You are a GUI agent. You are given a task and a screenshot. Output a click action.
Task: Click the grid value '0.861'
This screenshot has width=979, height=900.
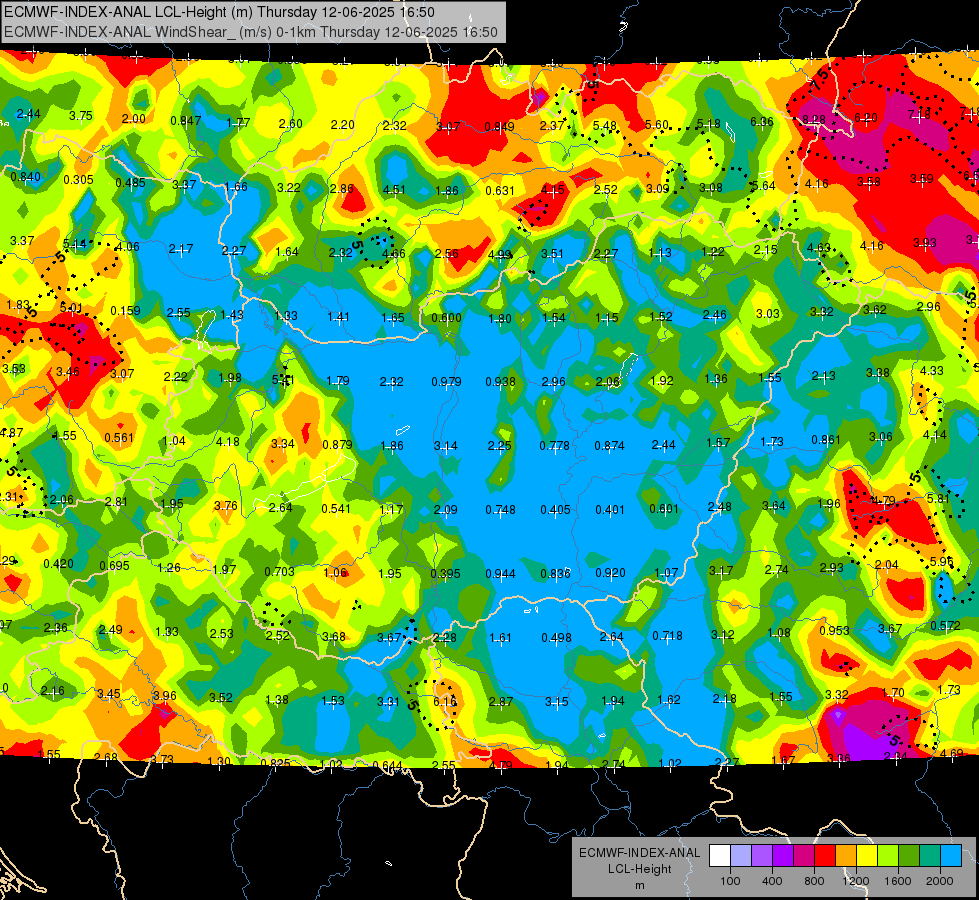[x=826, y=440]
